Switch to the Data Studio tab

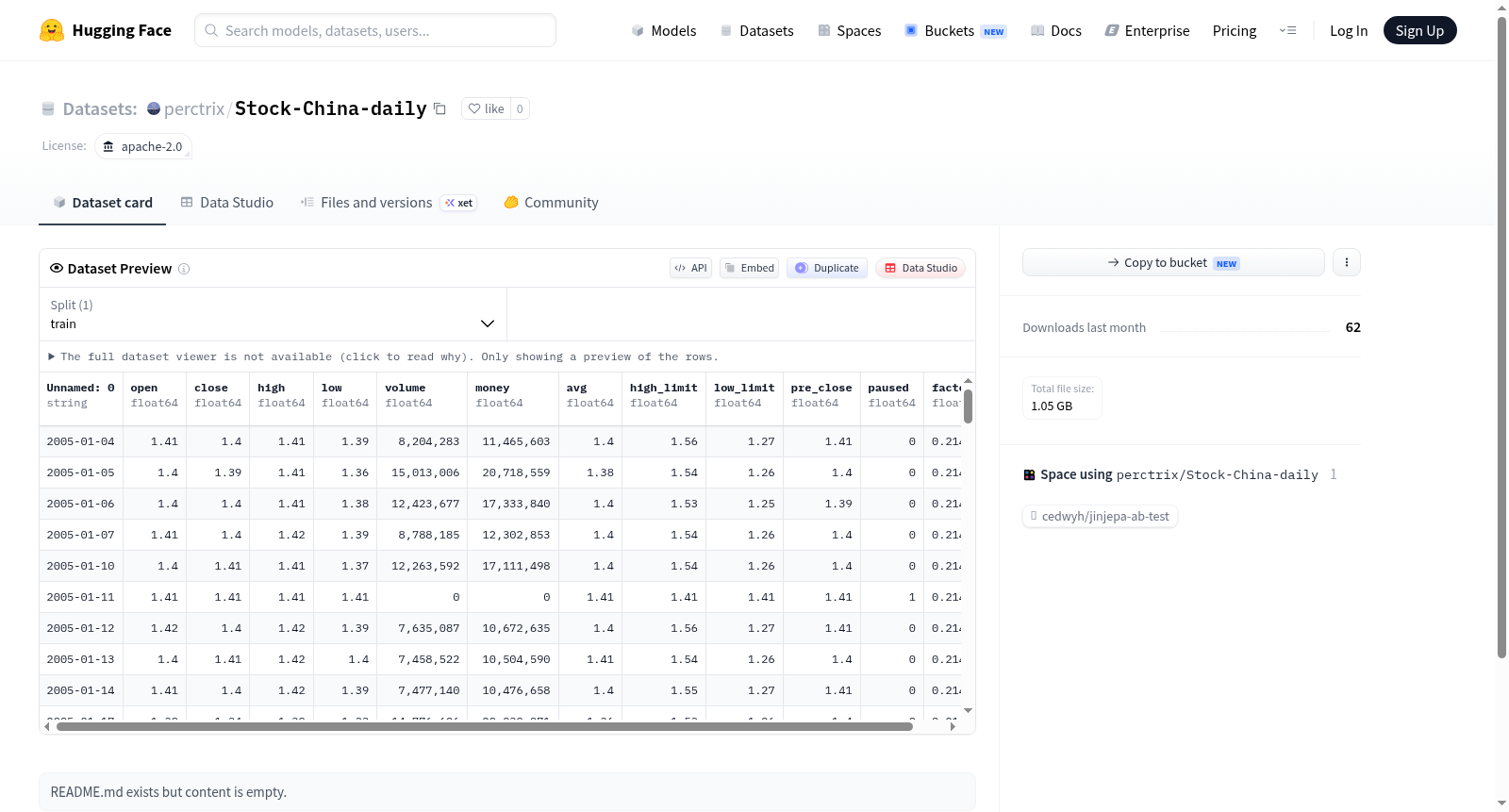(x=227, y=203)
